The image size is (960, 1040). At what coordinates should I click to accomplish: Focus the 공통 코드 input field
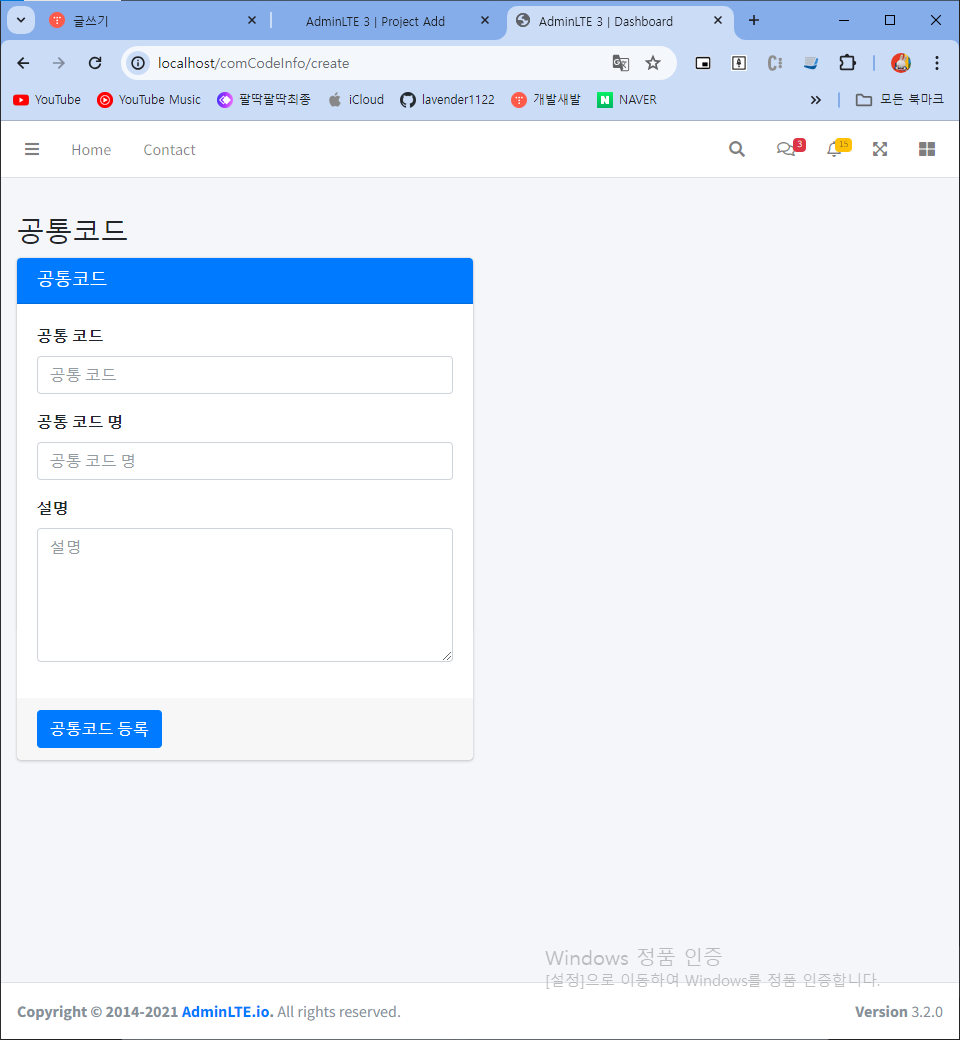point(245,375)
